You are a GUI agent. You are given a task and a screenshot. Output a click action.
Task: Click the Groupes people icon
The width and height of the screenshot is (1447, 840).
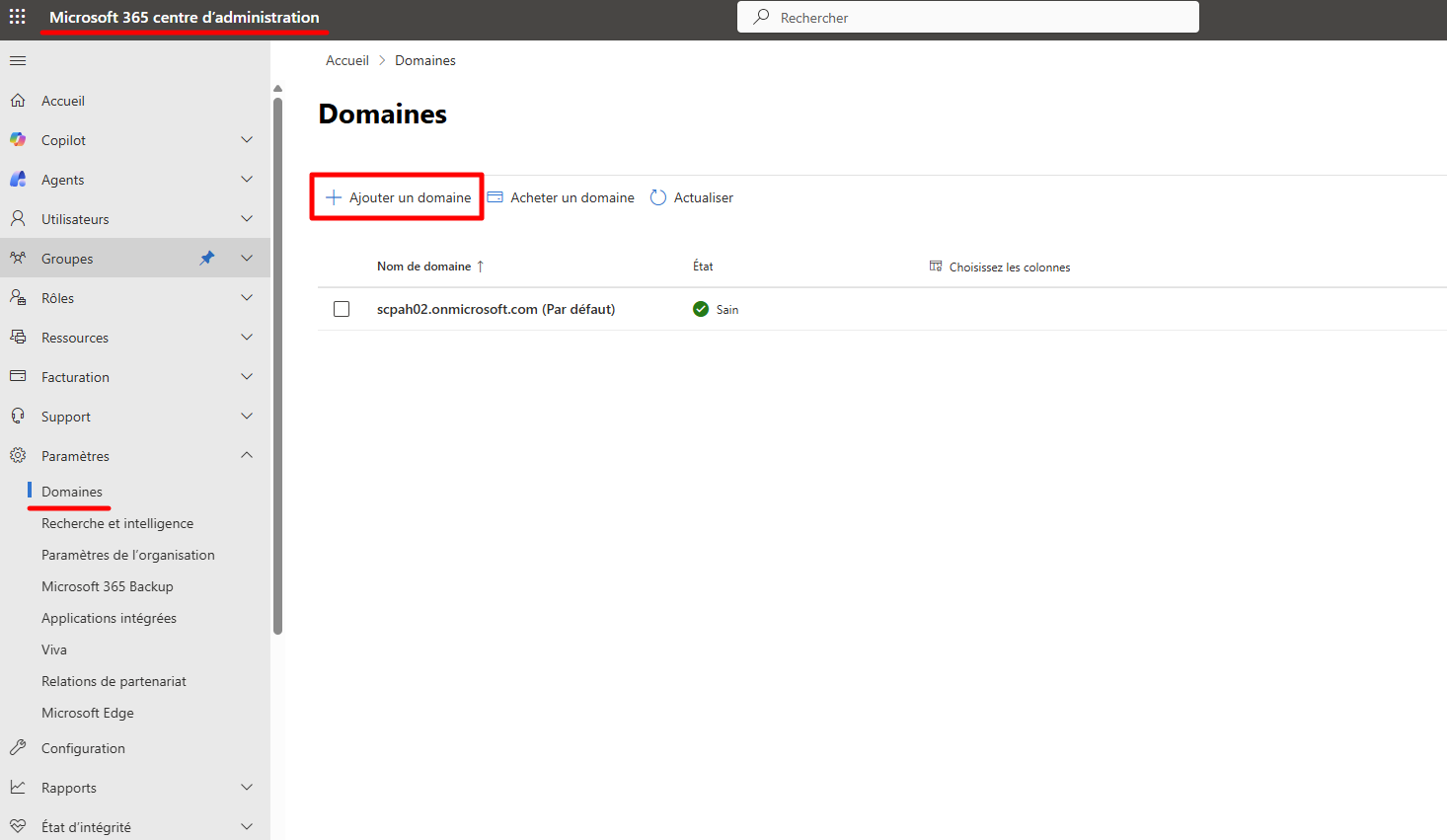[18, 259]
